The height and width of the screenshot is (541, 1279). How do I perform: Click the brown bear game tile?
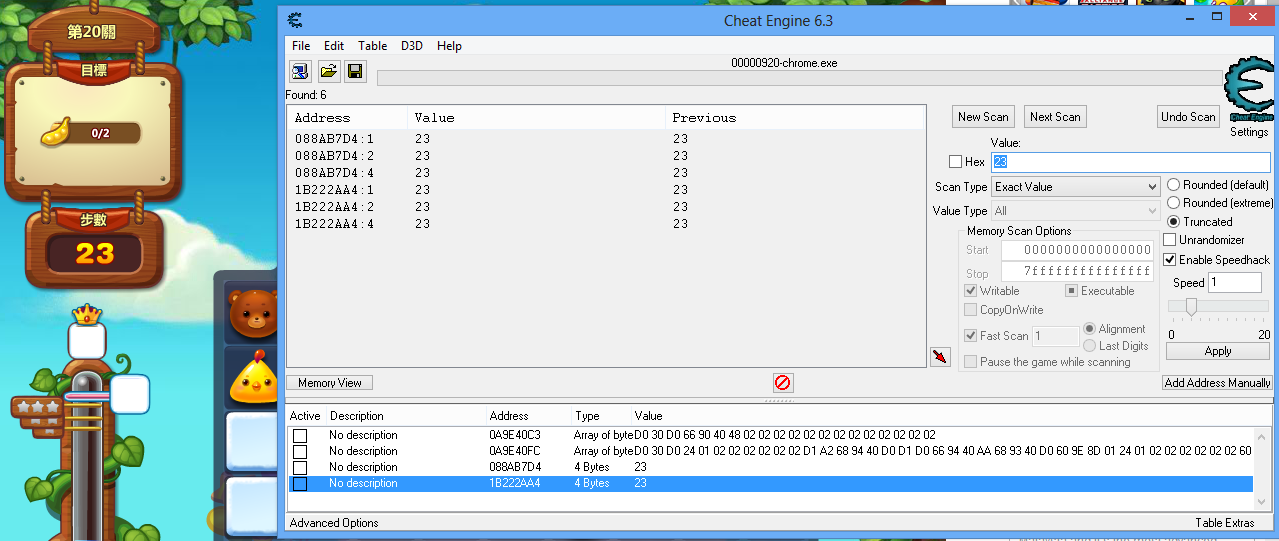(x=252, y=310)
